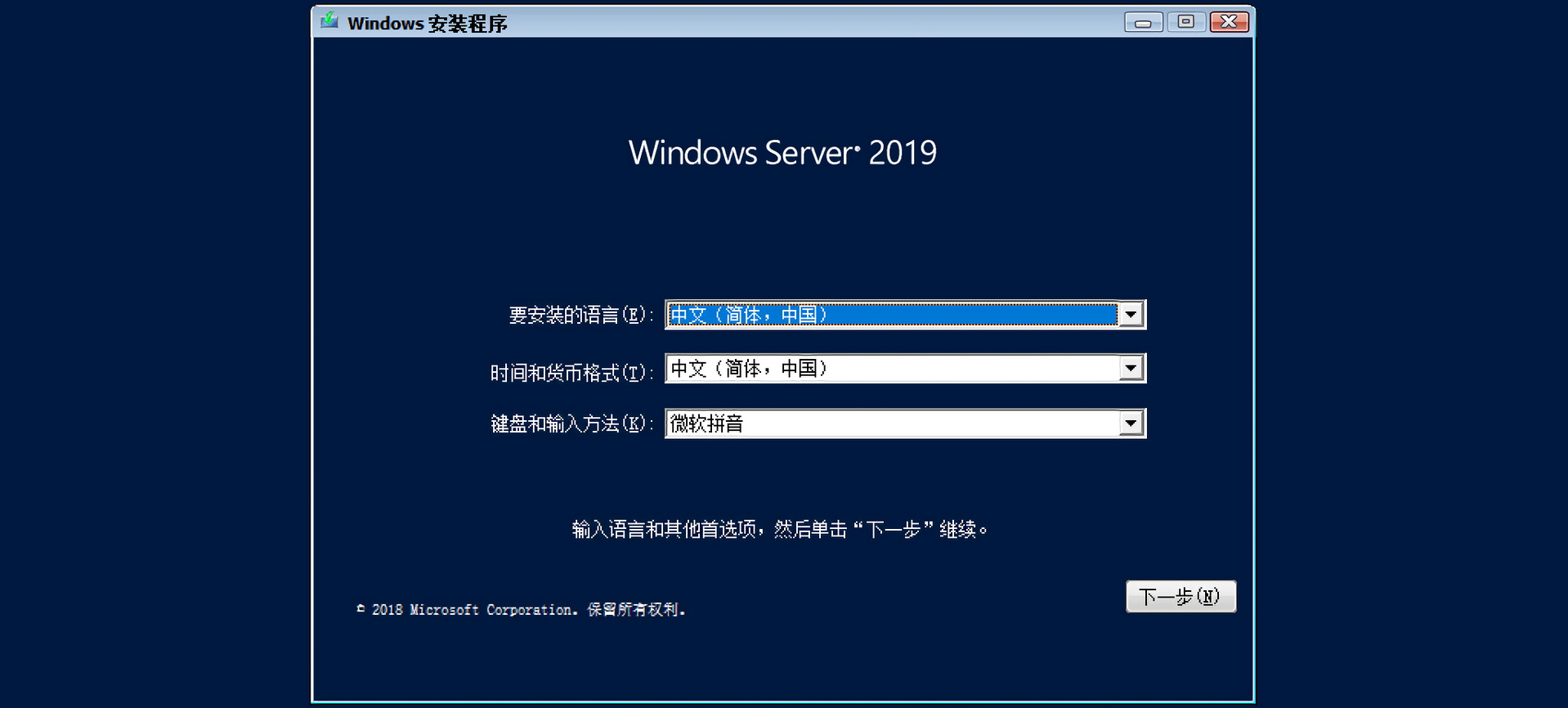Click the 要安装的语言(E) label

click(x=580, y=315)
